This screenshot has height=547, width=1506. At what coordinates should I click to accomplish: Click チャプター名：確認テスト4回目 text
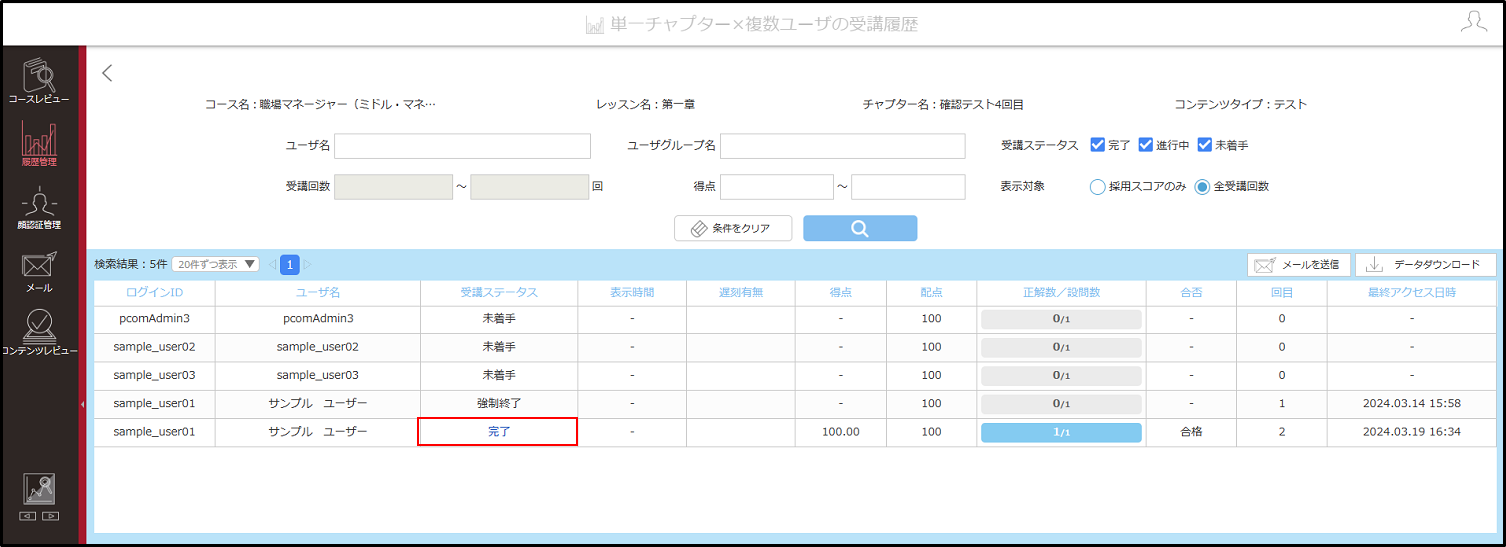click(943, 104)
